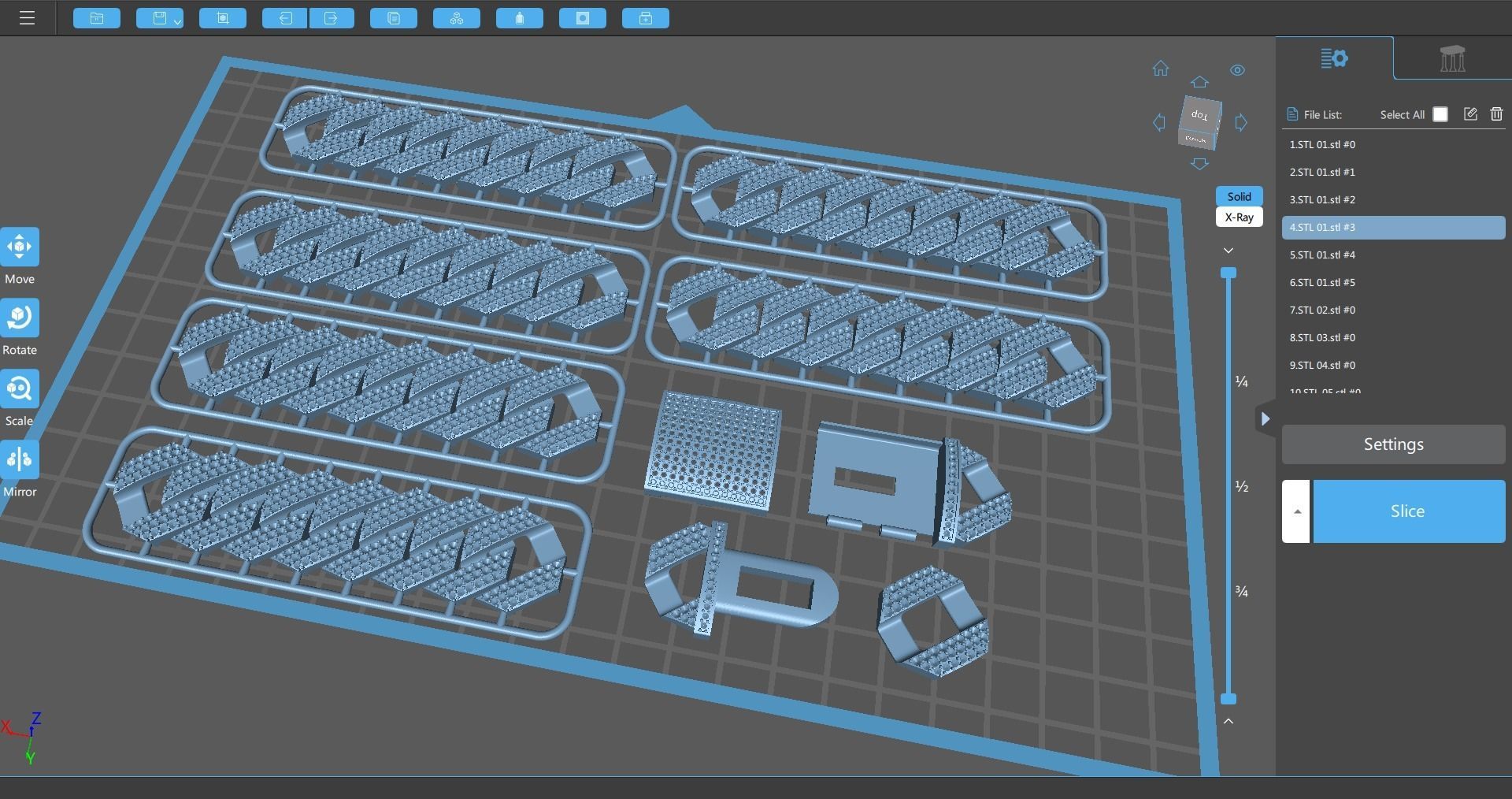This screenshot has width=1512, height=799.
Task: Click the save project floppy-disk icon
Action: pyautogui.click(x=160, y=18)
